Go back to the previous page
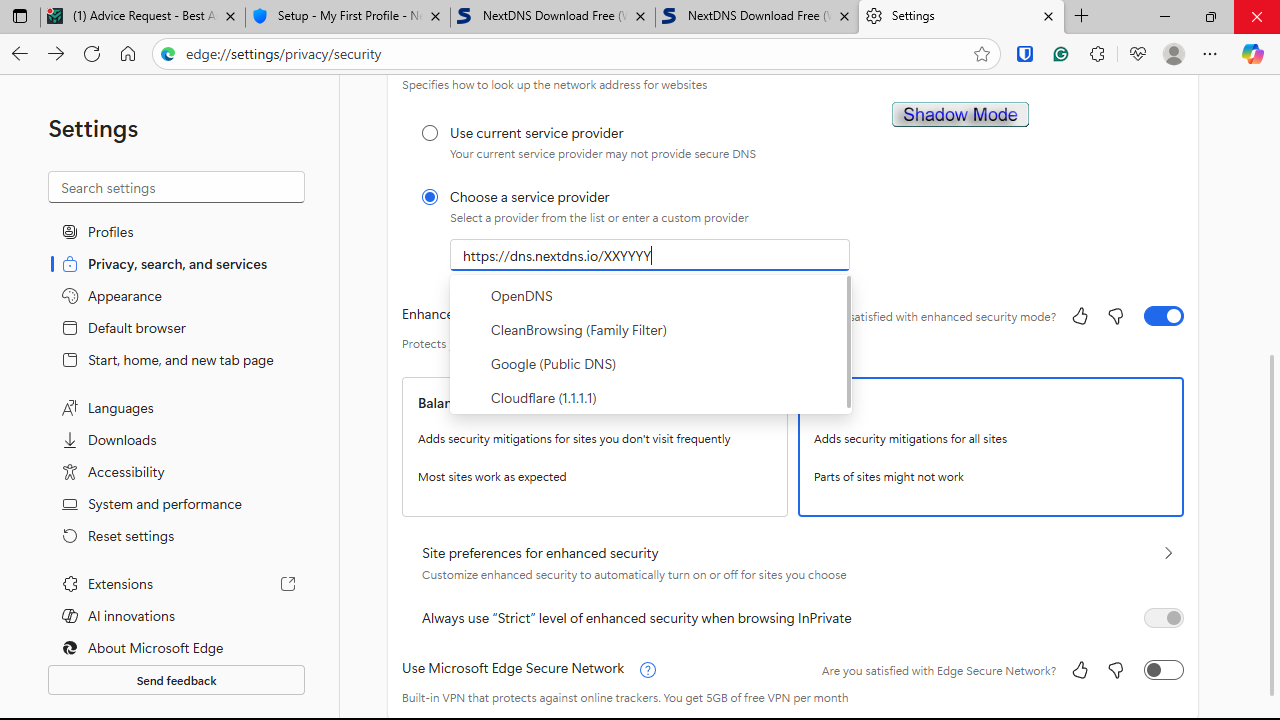Viewport: 1280px width, 720px height. pos(20,54)
